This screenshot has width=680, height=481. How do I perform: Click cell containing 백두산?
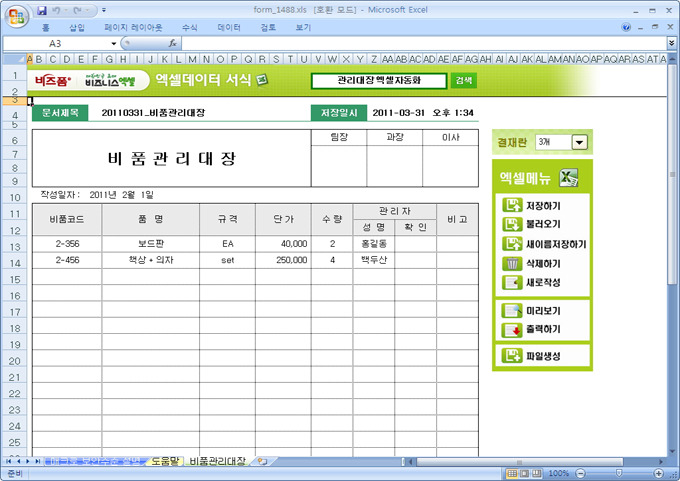[374, 260]
